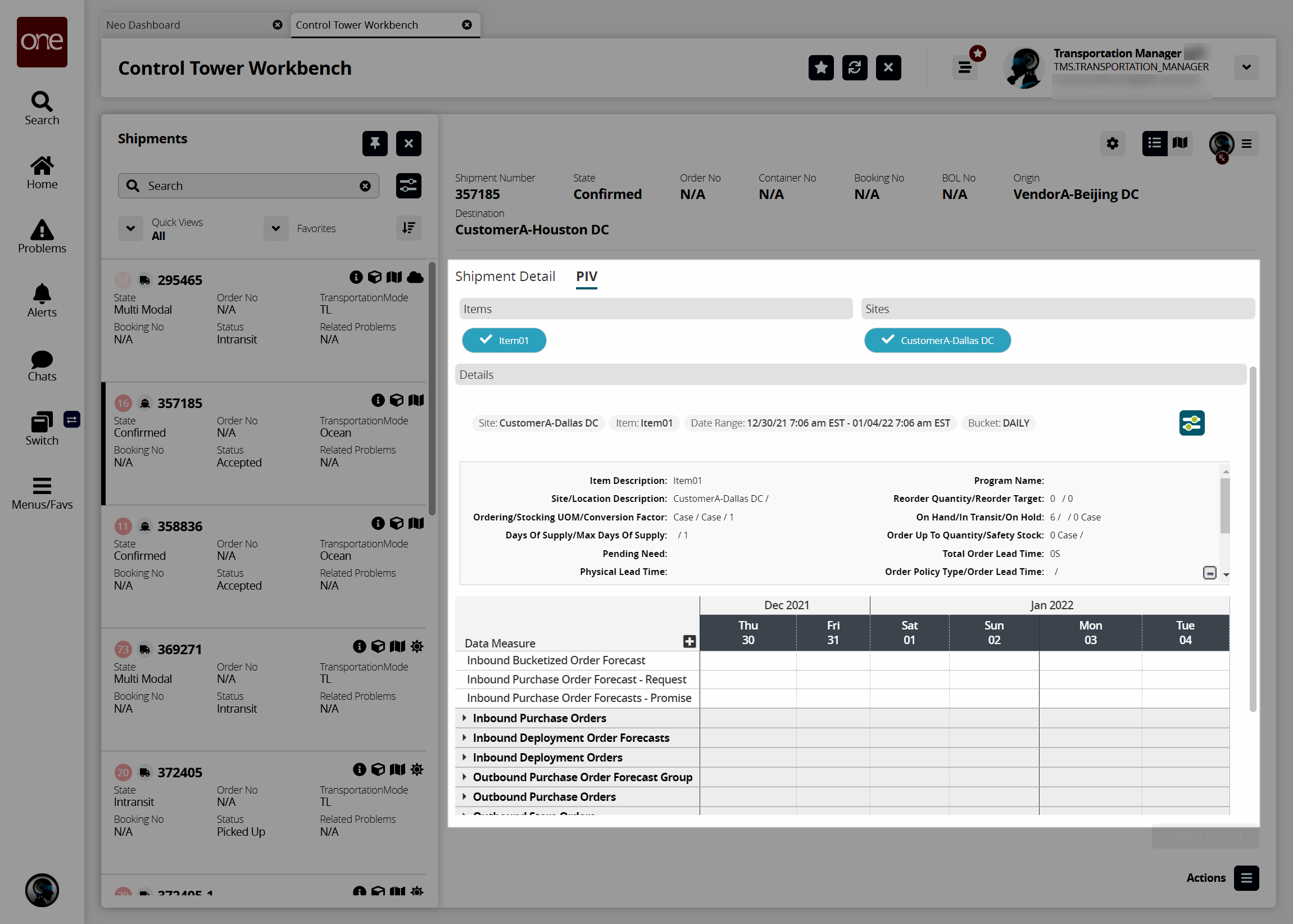Expand Inbound Purchase Orders row
The image size is (1293, 924).
point(464,718)
